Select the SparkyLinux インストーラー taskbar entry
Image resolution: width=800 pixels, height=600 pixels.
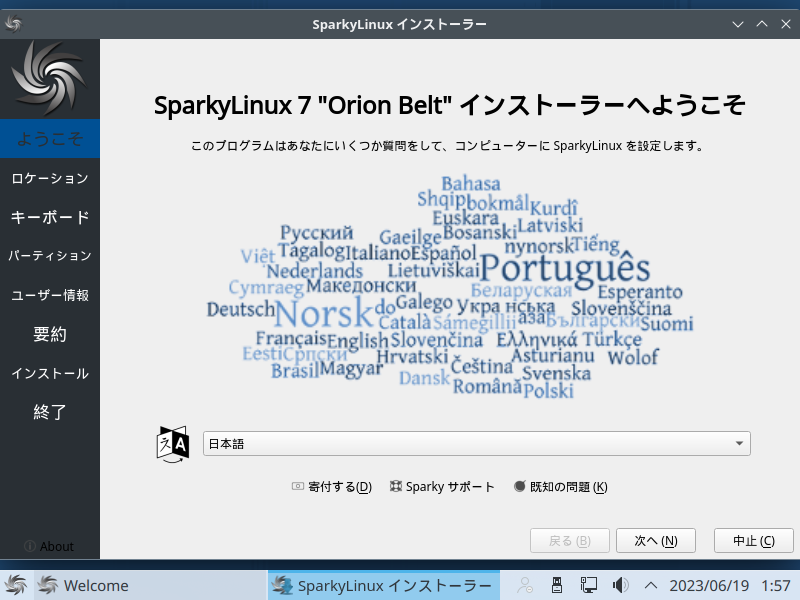pyautogui.click(x=384, y=585)
